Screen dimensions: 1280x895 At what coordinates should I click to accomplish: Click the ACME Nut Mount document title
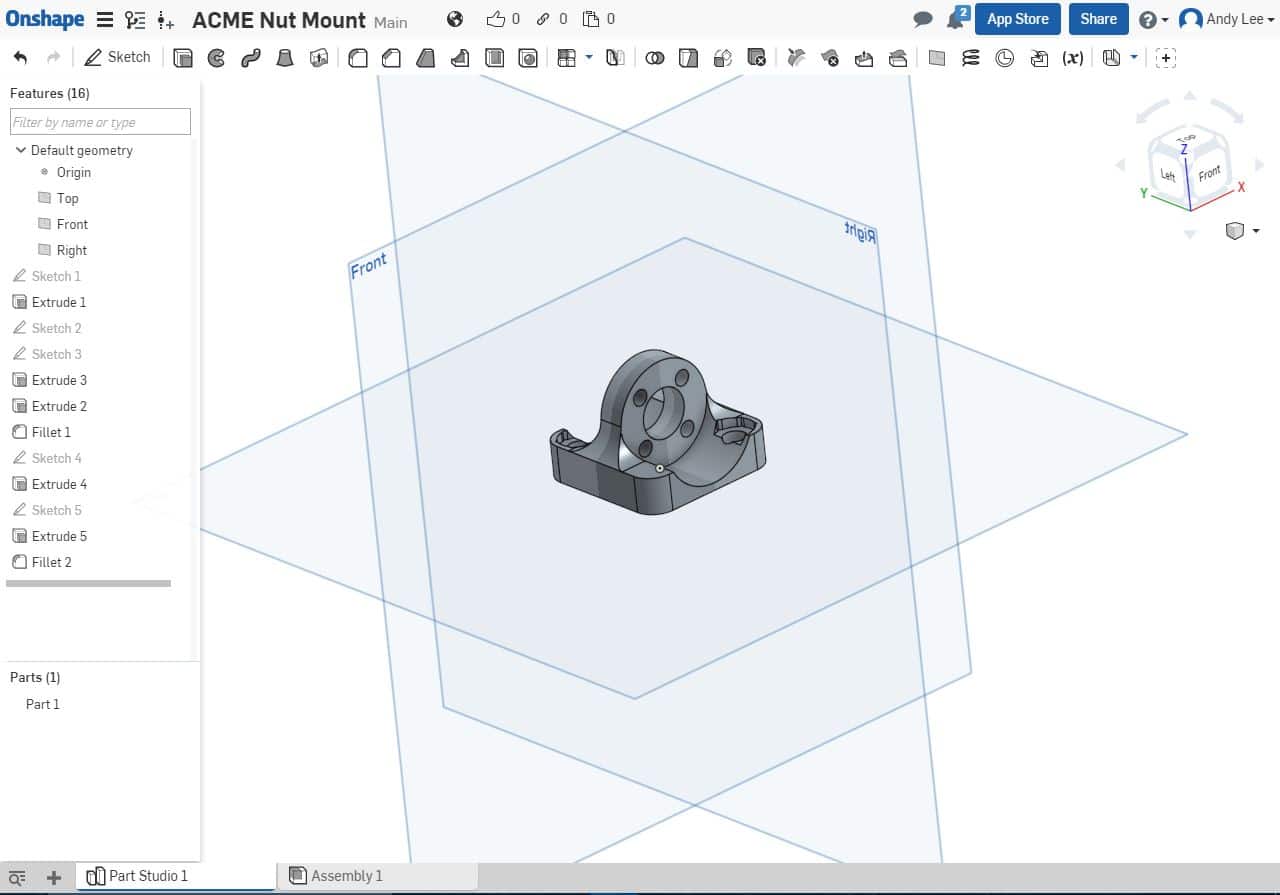(279, 20)
